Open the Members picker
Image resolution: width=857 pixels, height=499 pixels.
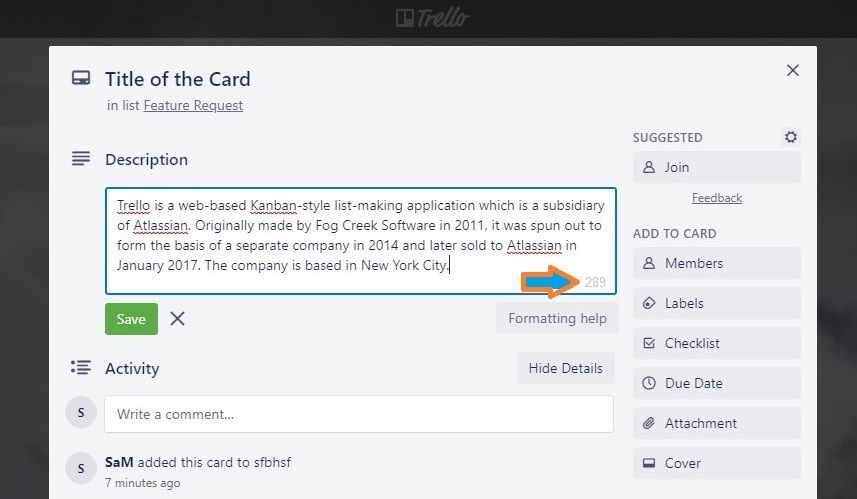tap(717, 263)
